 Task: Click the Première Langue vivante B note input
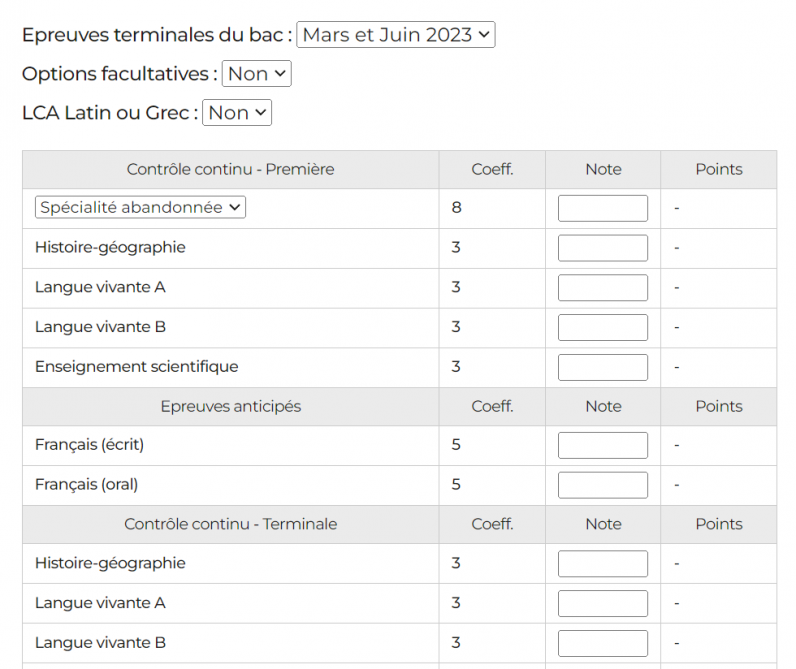tap(602, 328)
